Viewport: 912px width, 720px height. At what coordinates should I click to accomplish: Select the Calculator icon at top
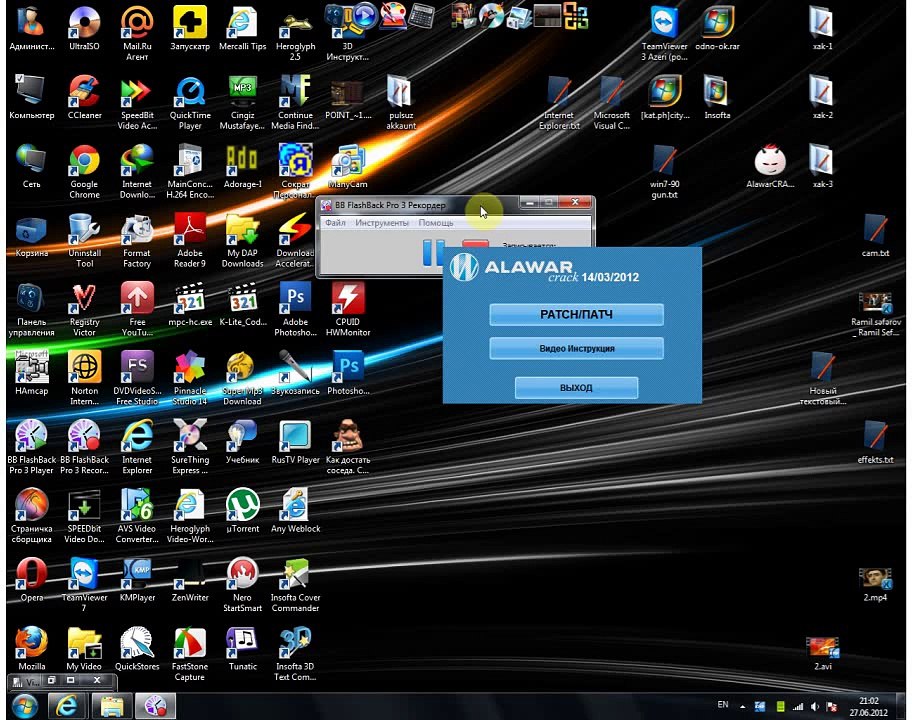(x=421, y=15)
